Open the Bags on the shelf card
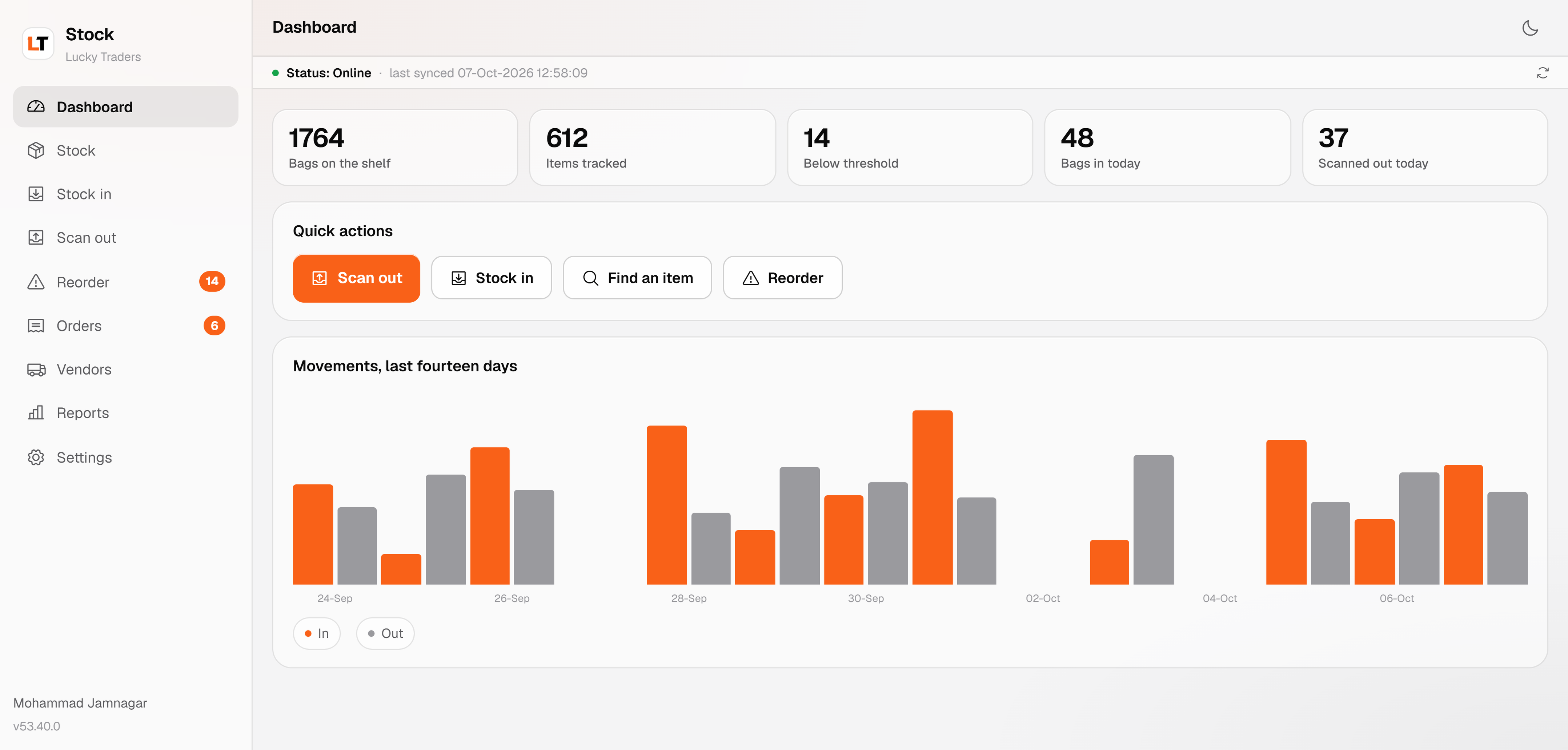Viewport: 1568px width, 750px height. click(x=395, y=147)
